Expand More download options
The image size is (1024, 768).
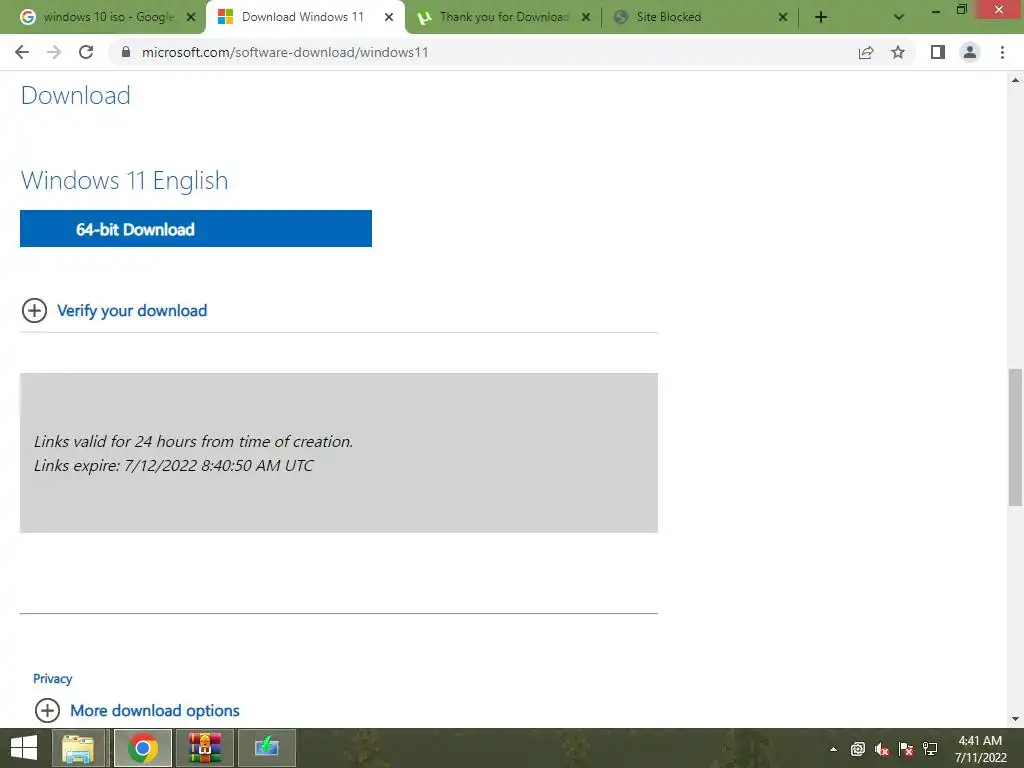tap(138, 711)
